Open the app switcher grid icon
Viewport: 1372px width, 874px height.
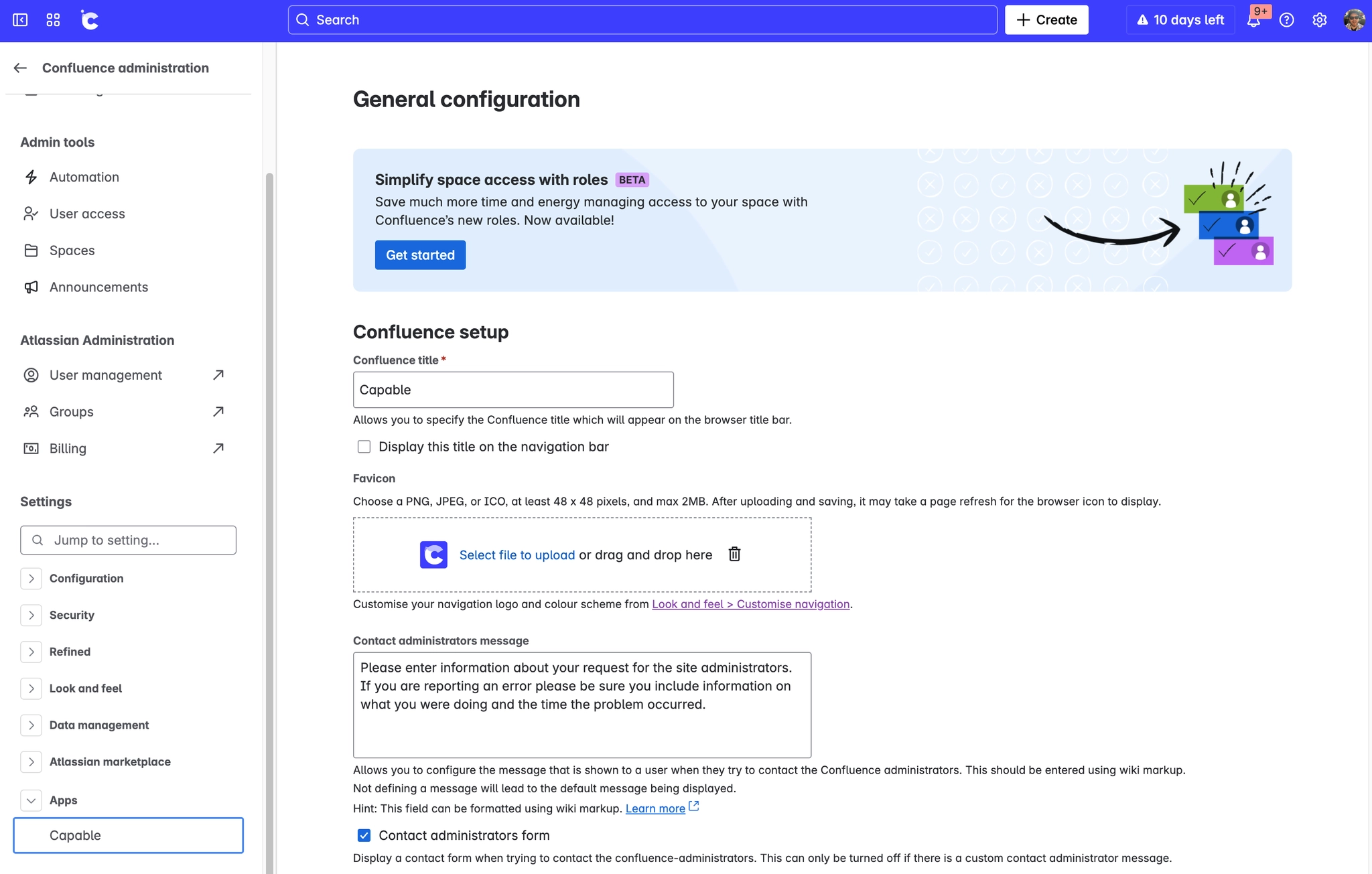point(54,19)
